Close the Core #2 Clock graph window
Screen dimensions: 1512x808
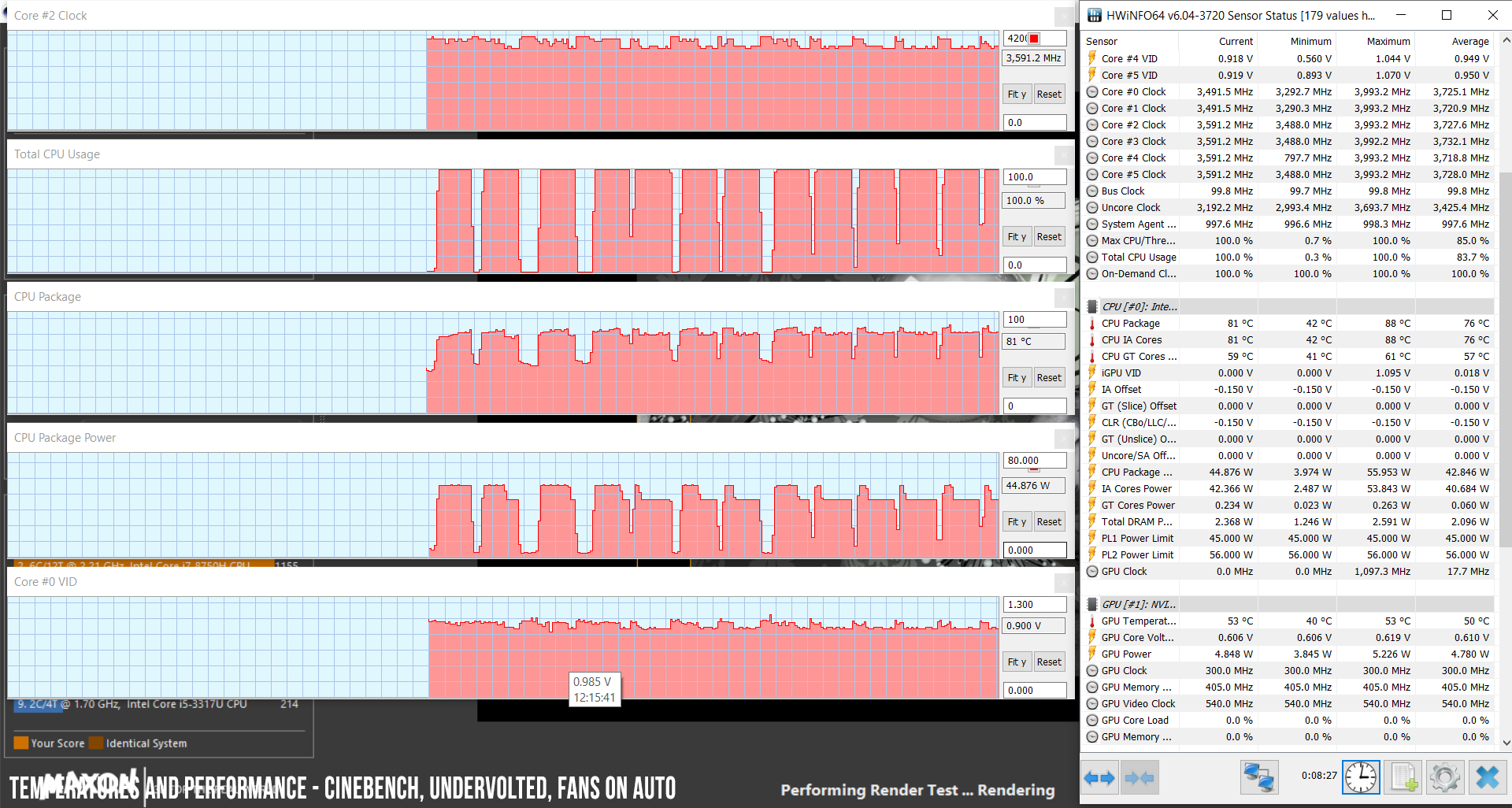pyautogui.click(x=1064, y=16)
